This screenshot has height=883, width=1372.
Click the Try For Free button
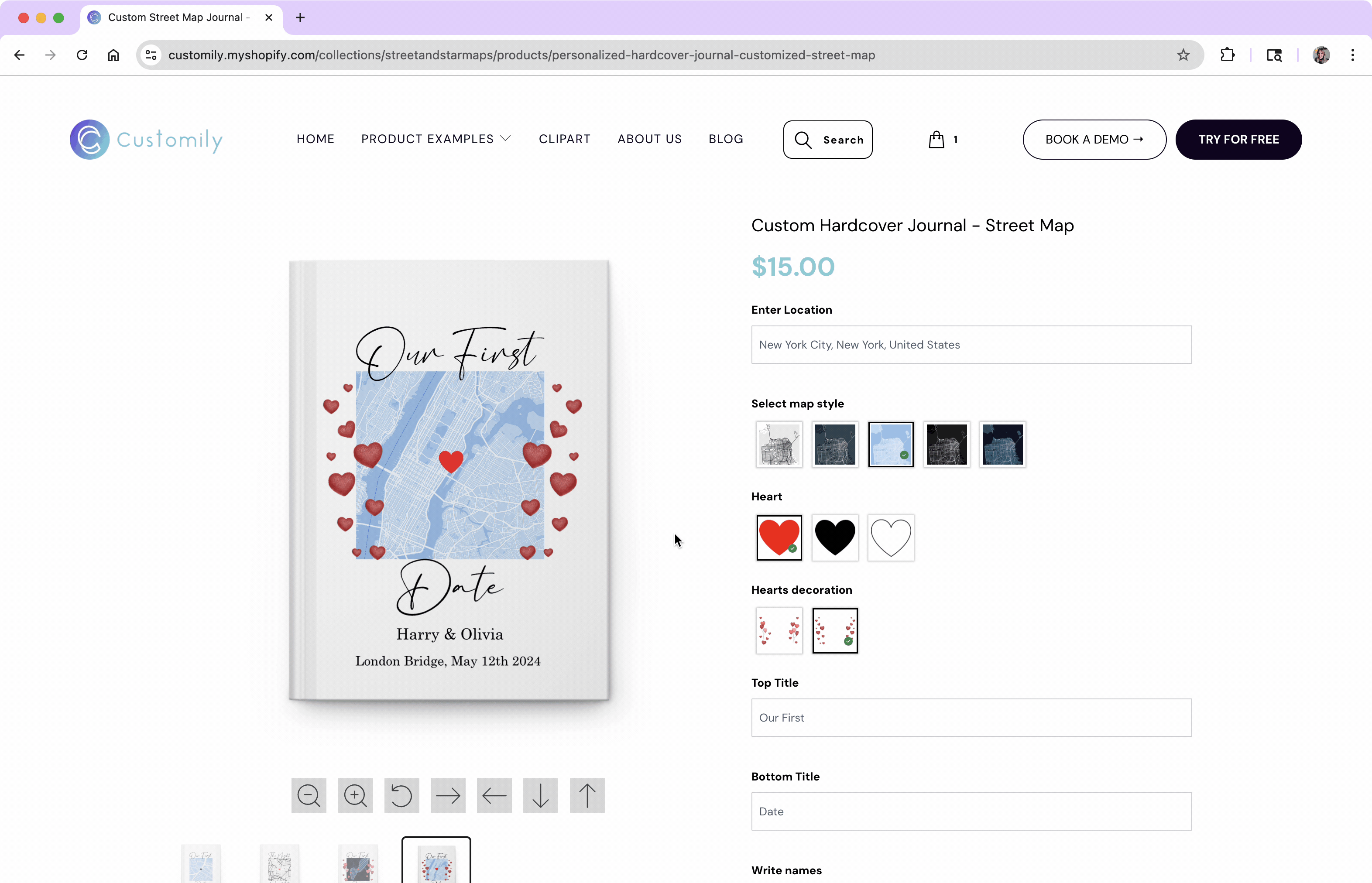click(1238, 139)
